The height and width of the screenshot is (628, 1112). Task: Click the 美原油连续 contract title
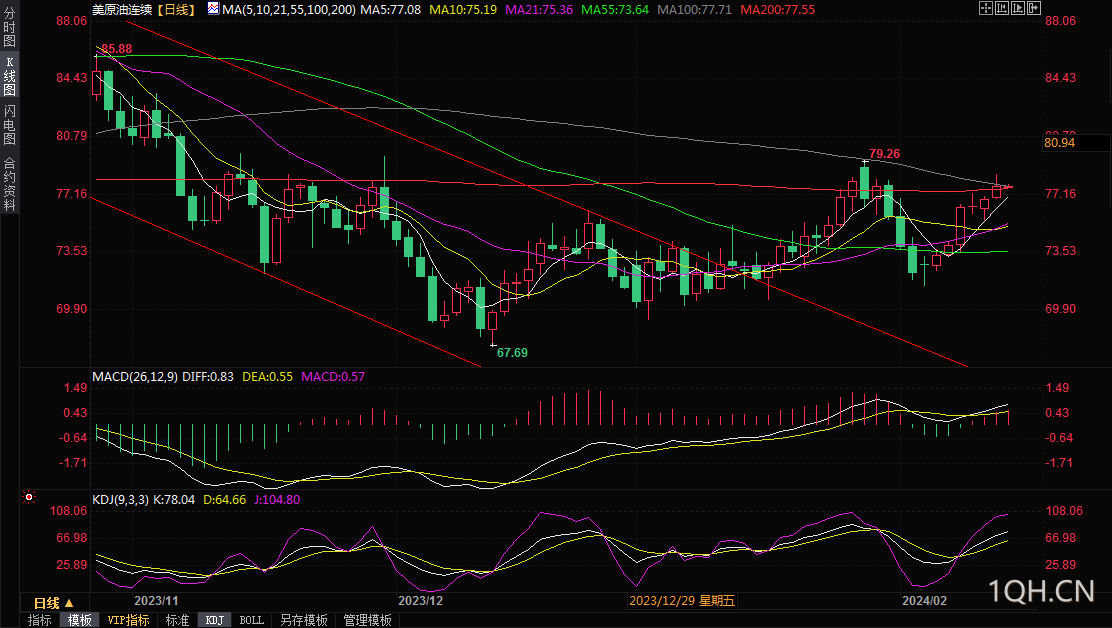122,9
